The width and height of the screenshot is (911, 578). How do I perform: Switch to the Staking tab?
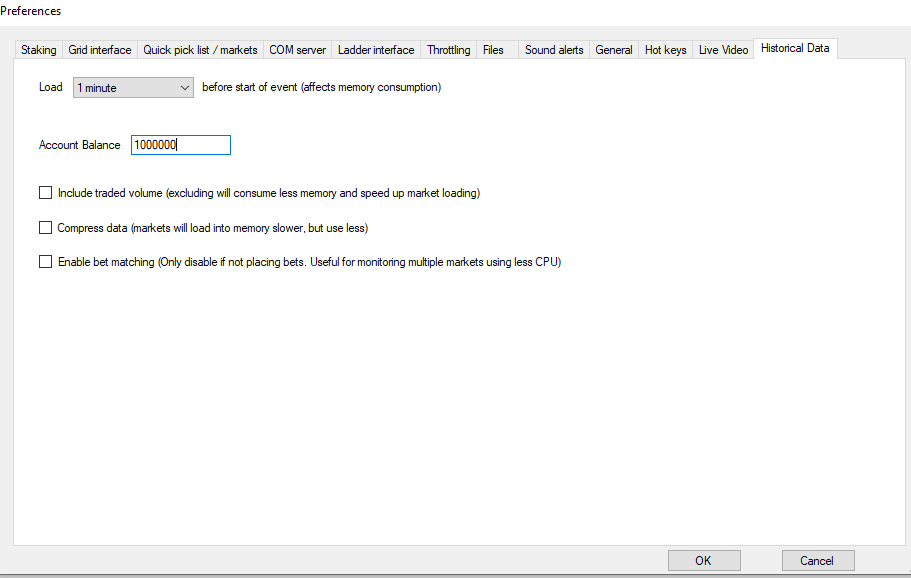tap(38, 50)
